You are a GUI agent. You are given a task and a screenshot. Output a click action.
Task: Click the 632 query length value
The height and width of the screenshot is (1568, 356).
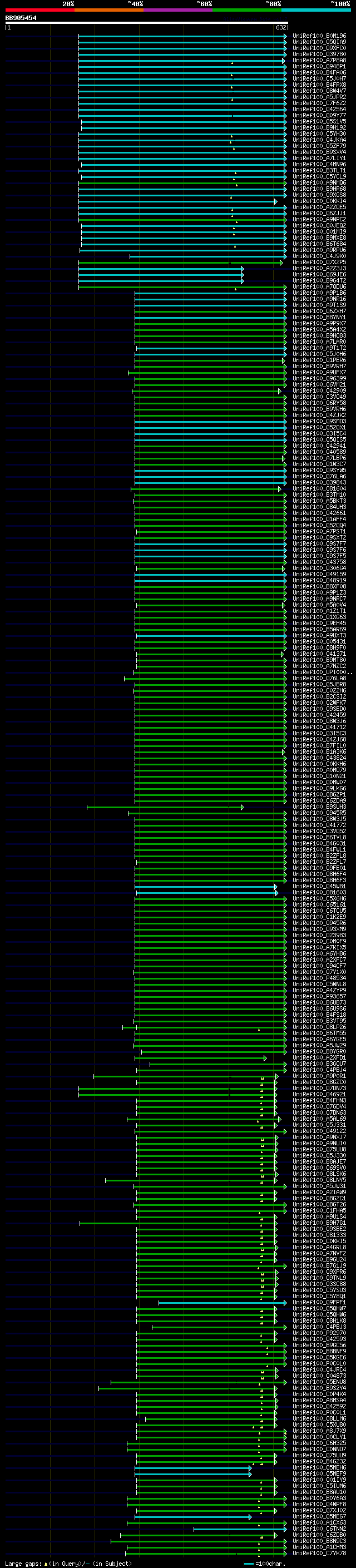point(280,27)
